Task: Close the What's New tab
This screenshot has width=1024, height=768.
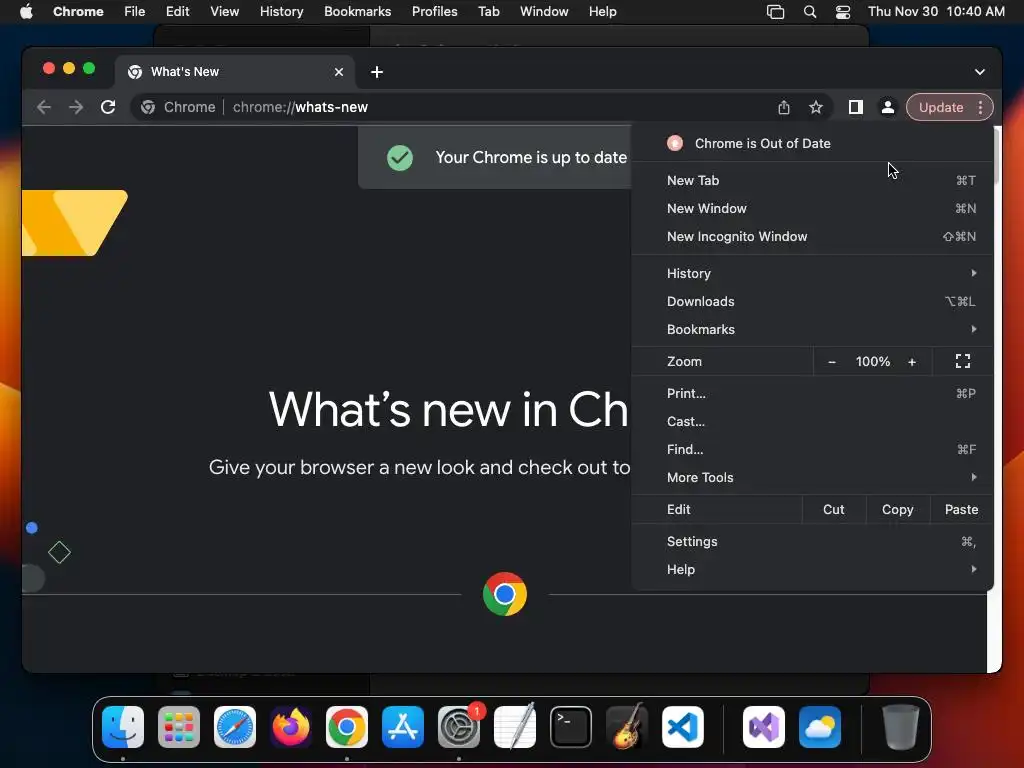Action: pos(339,72)
